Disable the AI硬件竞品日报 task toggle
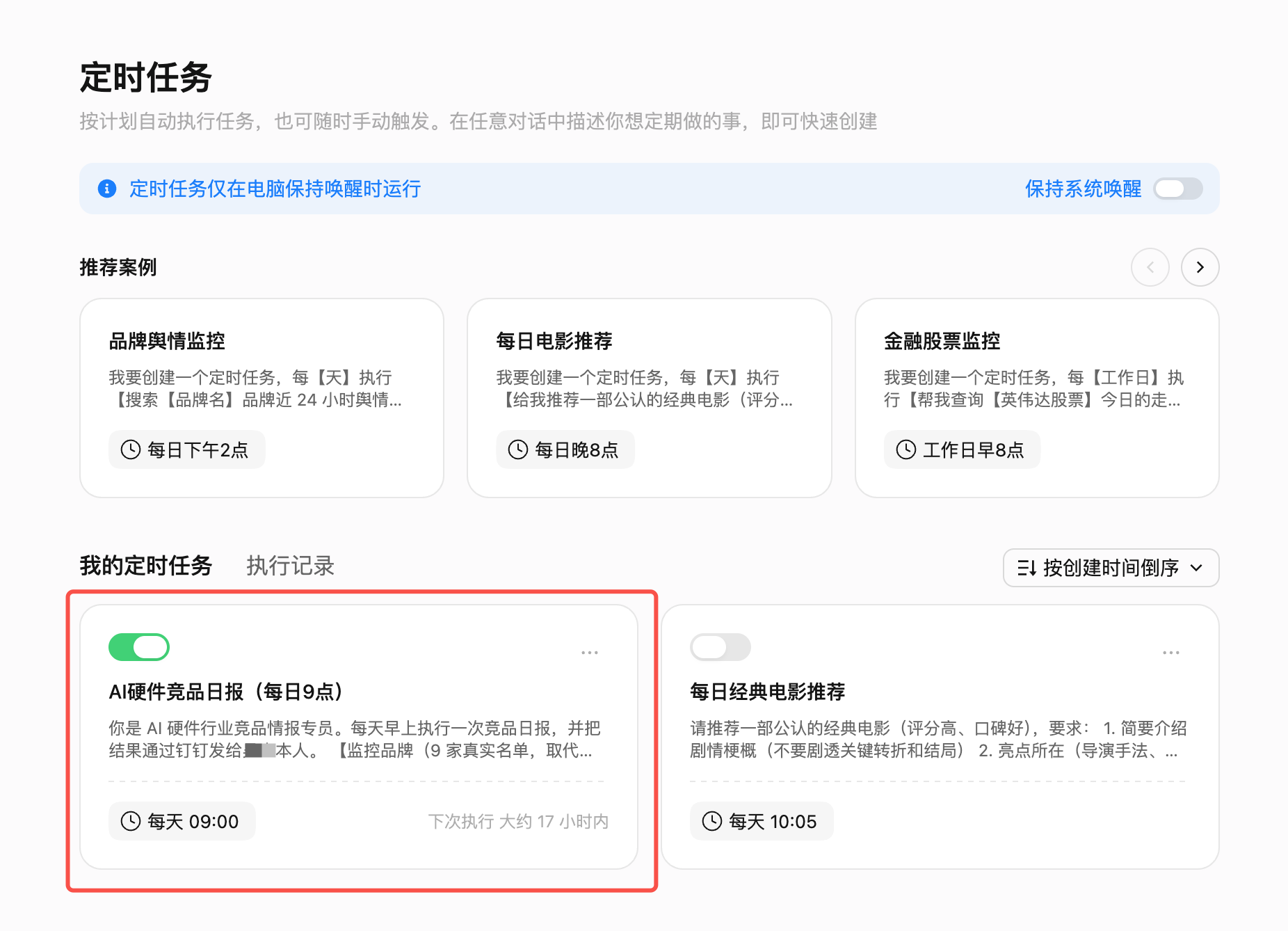This screenshot has height=931, width=1288. tap(139, 647)
